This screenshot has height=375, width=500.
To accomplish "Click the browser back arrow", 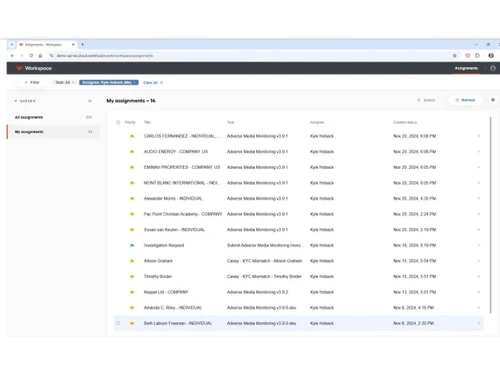I will click(x=12, y=56).
